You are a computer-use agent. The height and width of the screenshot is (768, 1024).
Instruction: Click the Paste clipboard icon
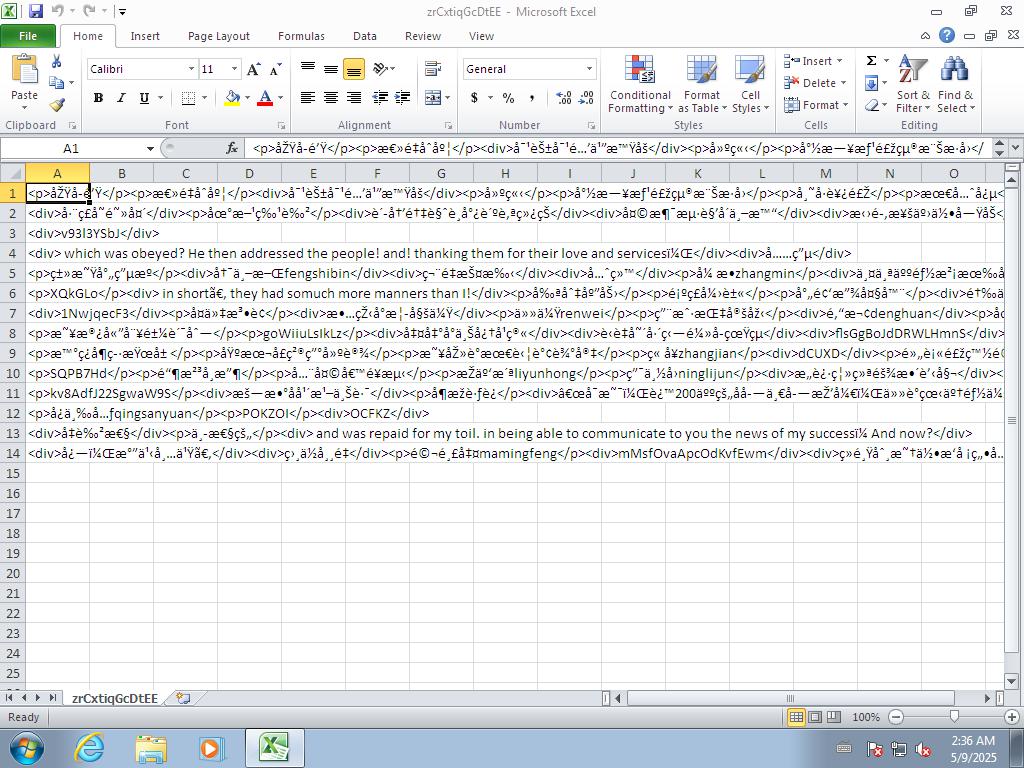click(25, 69)
